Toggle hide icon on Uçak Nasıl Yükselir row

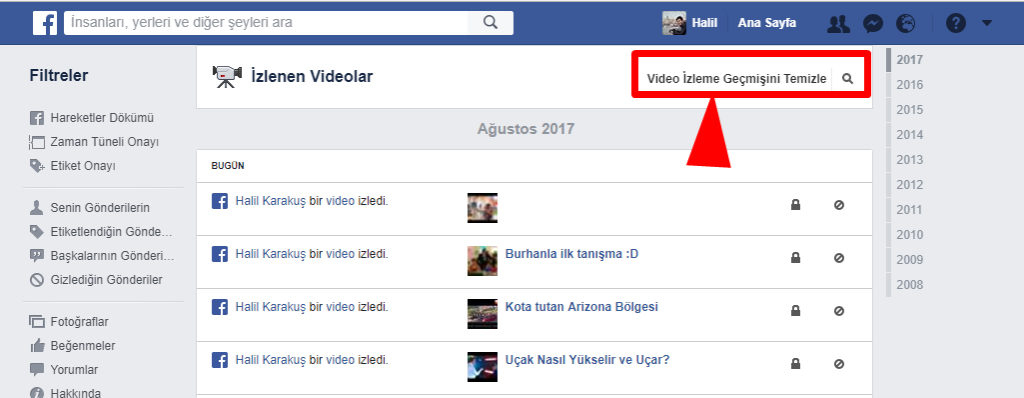click(839, 364)
